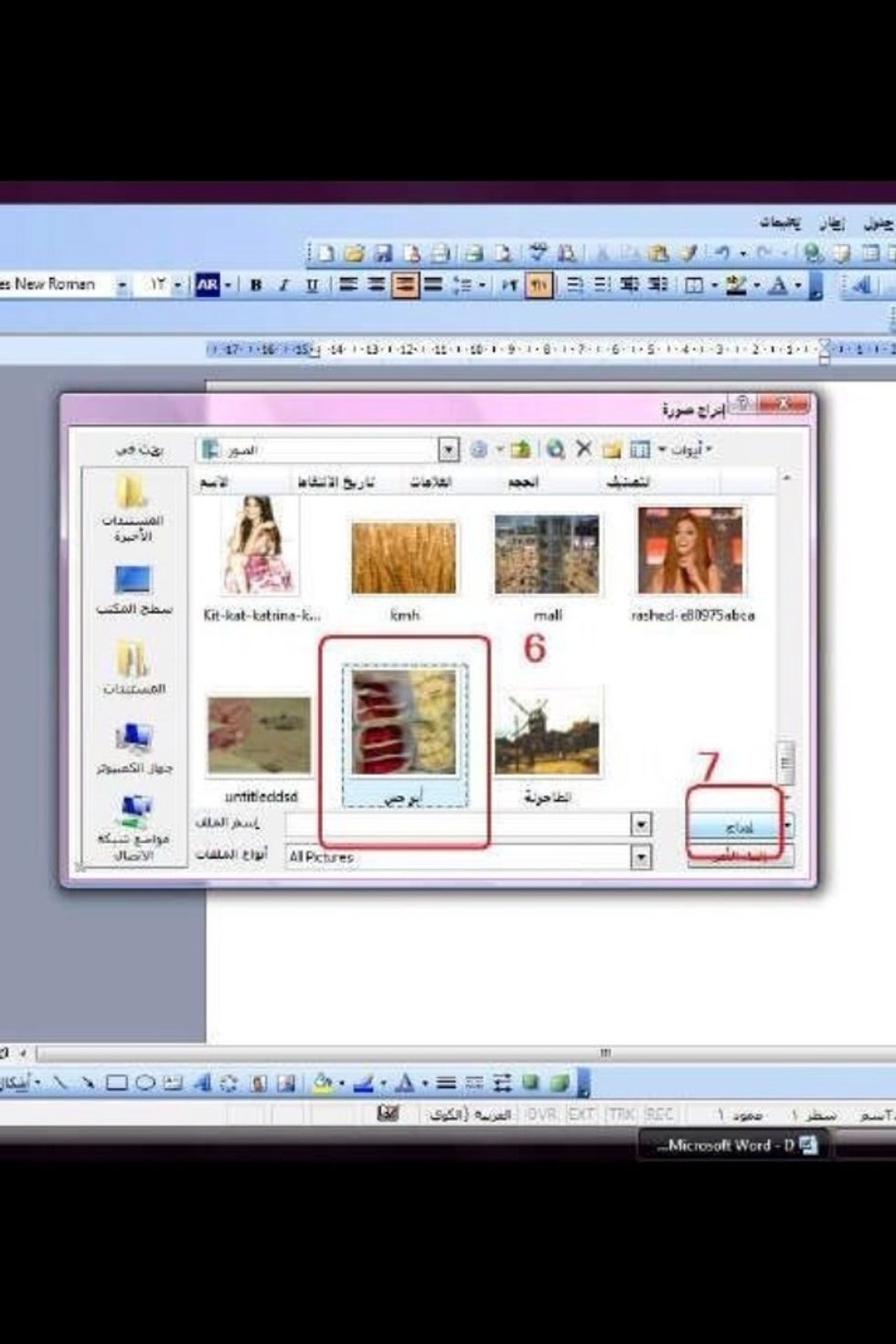Screen dimensions: 896x1344
Task: Click the font color A button
Action: pyautogui.click(x=777, y=285)
